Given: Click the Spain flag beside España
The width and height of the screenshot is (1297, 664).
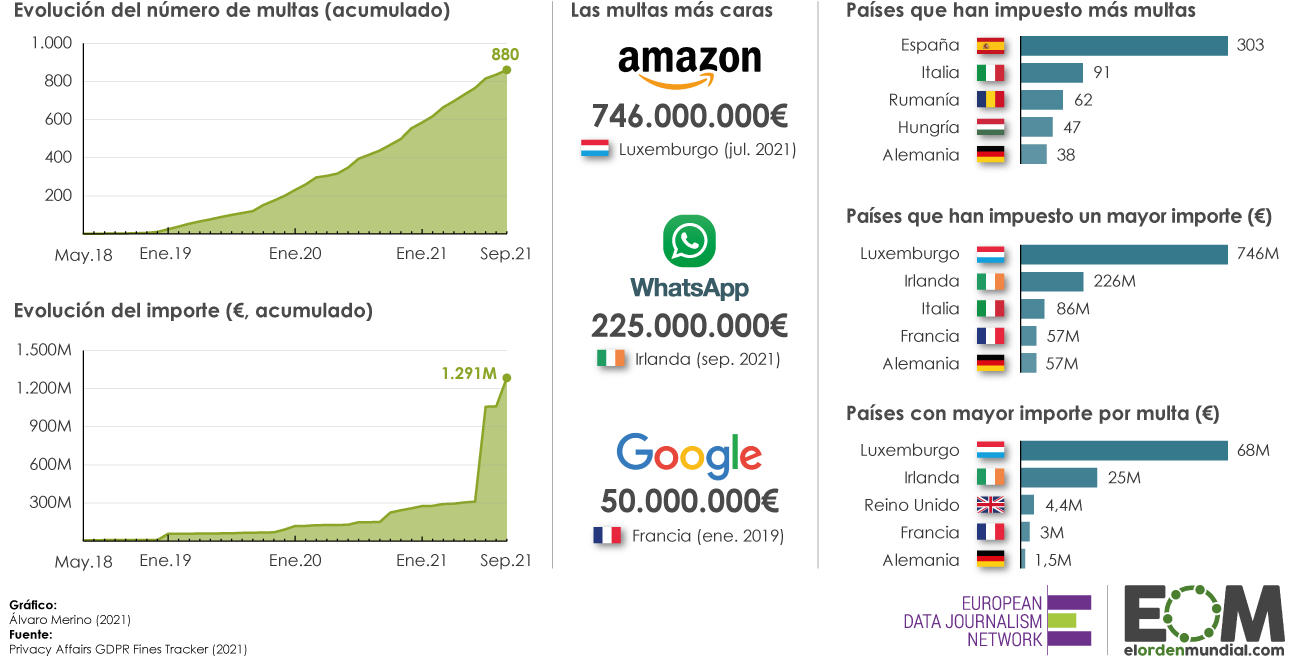Looking at the screenshot, I should coord(990,45).
